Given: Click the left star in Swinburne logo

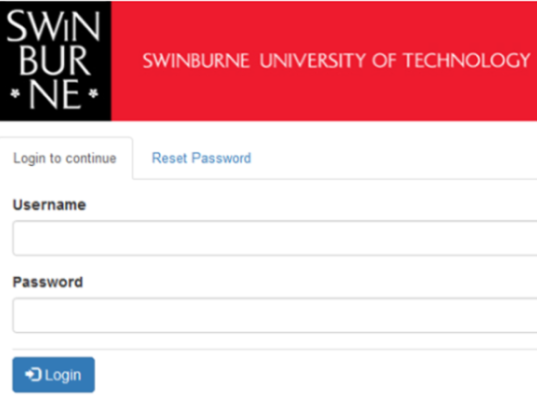Looking at the screenshot, I should pos(15,93).
